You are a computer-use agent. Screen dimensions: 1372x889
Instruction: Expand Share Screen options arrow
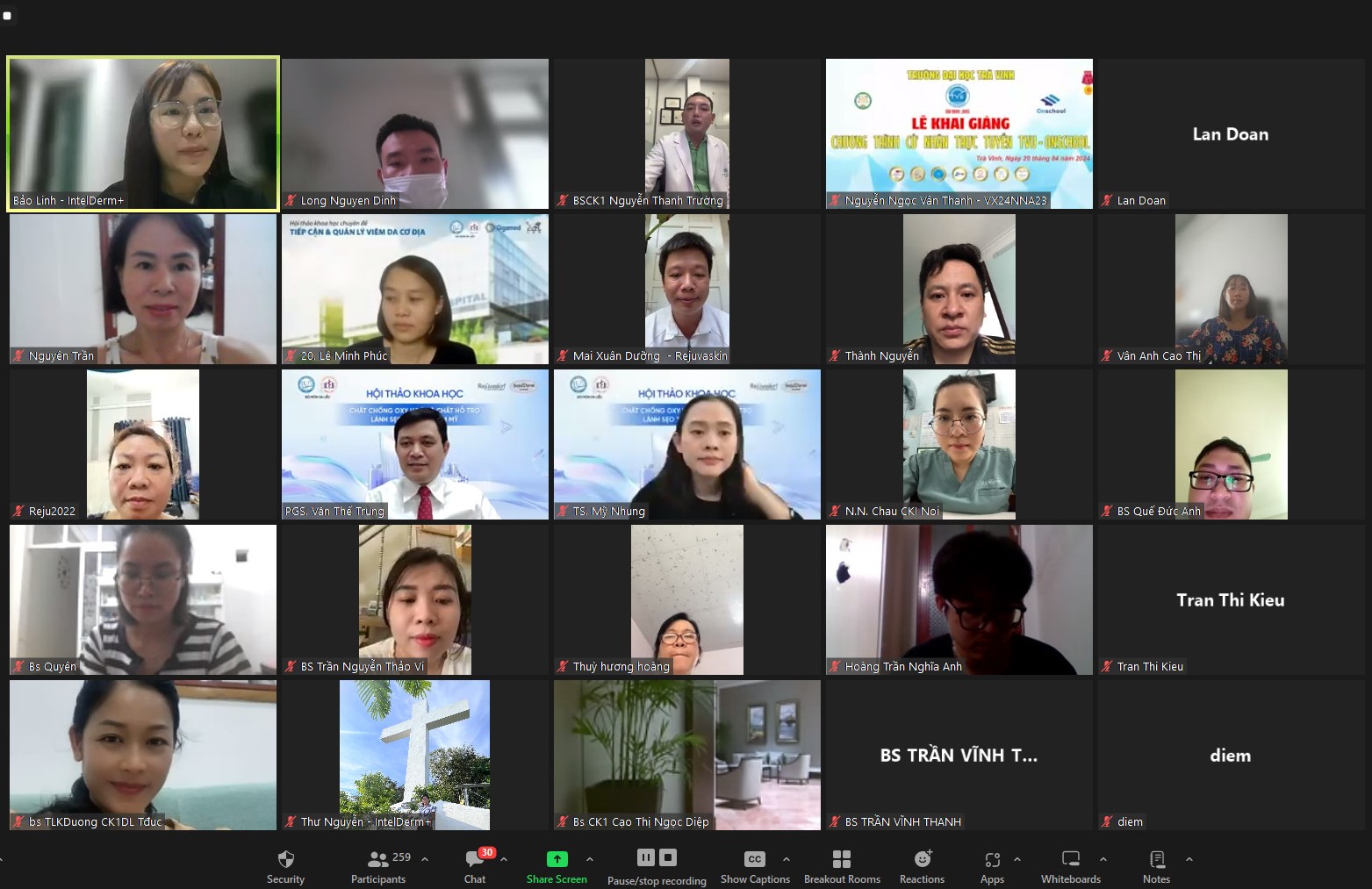[590, 859]
